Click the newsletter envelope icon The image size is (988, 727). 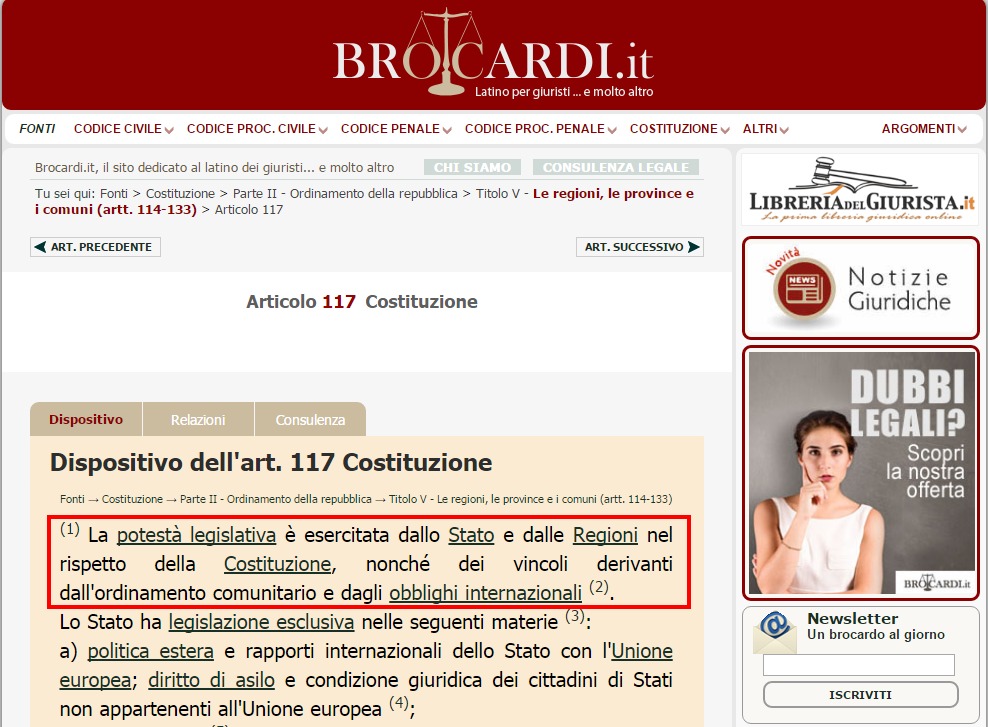(776, 633)
